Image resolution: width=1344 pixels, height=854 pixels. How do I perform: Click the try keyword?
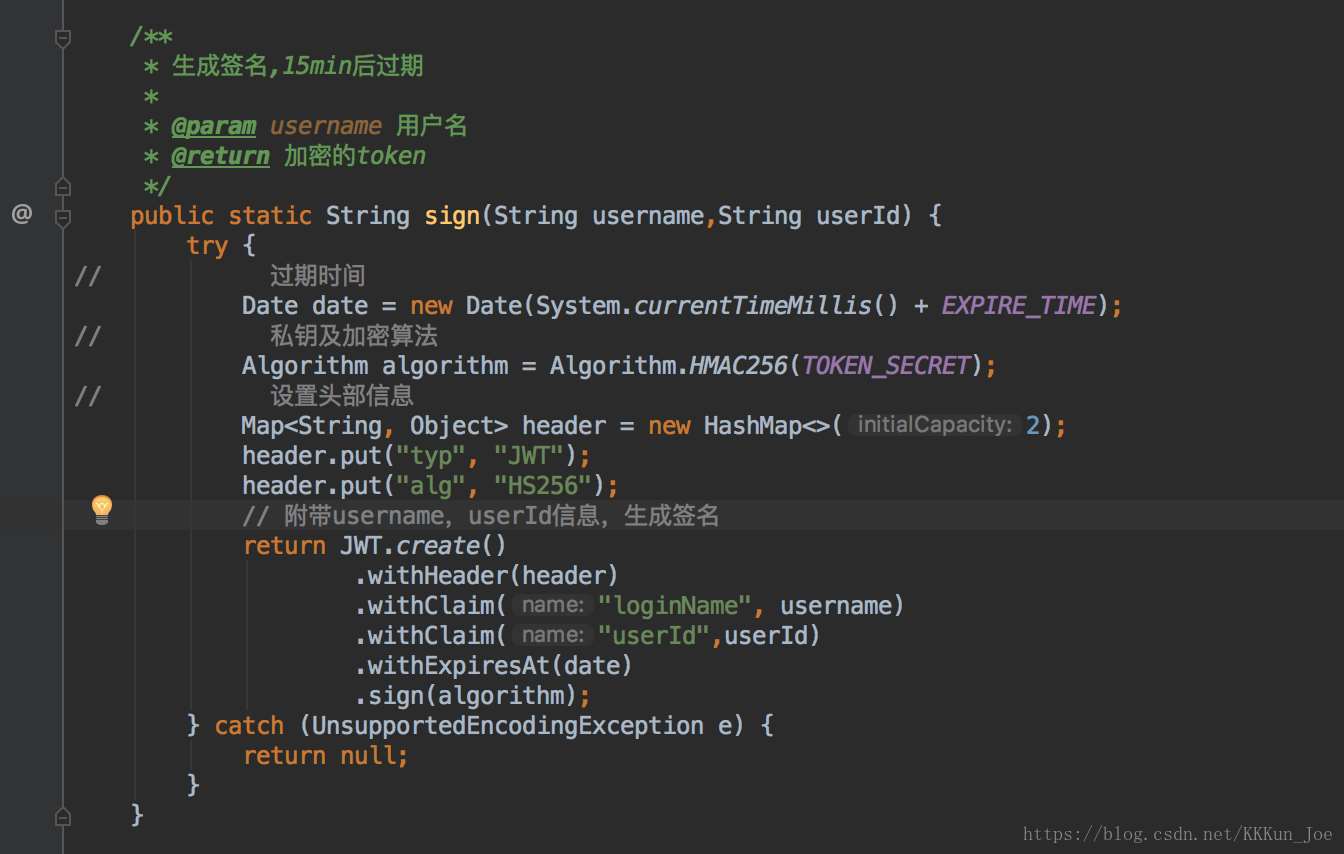207,246
